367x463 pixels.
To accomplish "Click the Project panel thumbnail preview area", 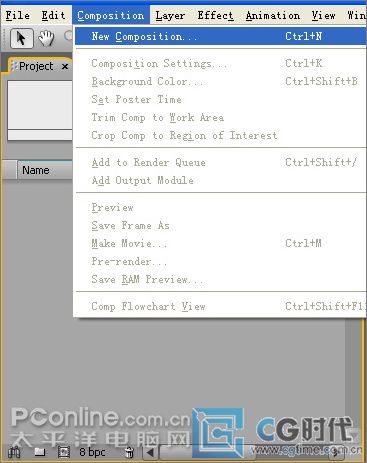I will coord(40,105).
